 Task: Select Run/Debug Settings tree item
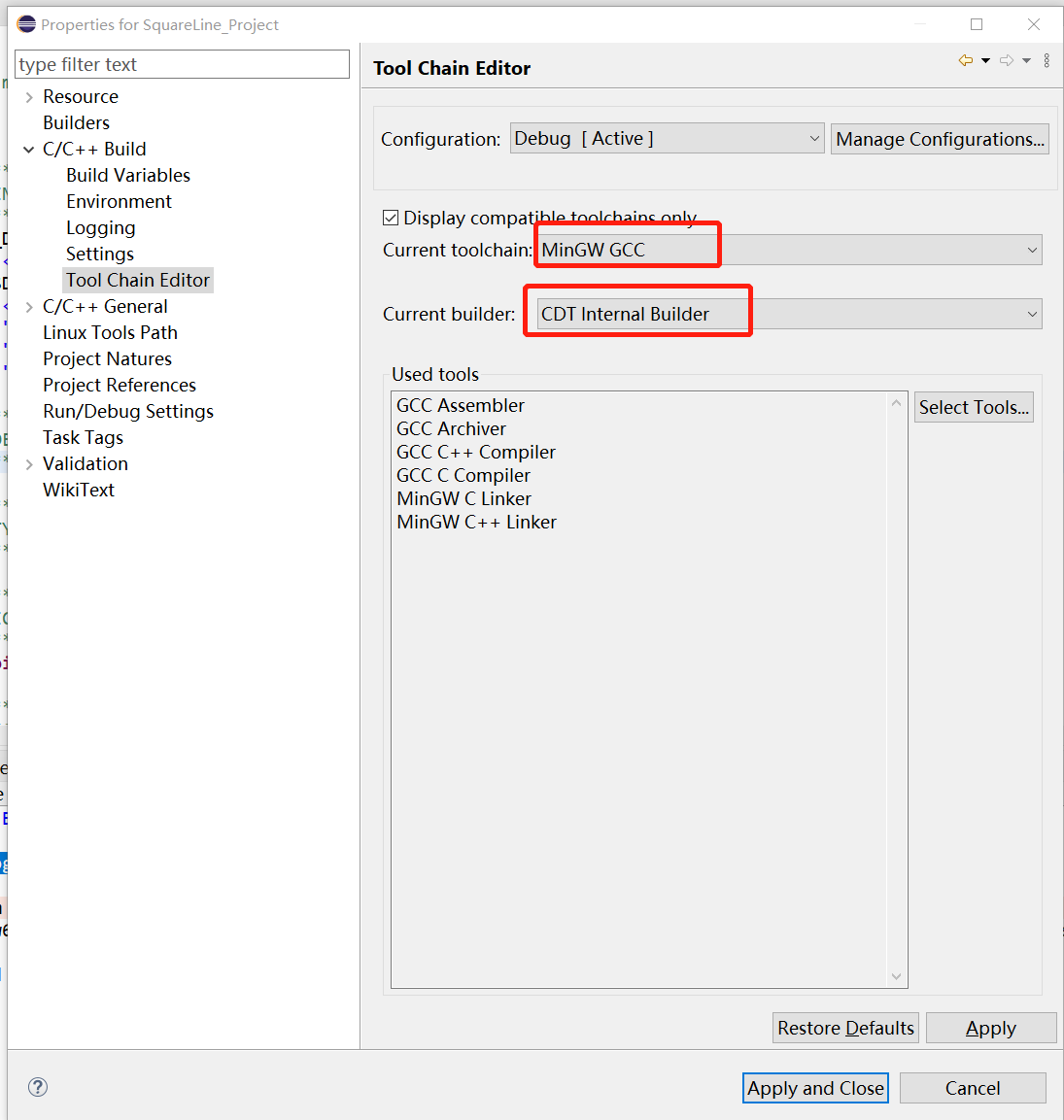(128, 412)
